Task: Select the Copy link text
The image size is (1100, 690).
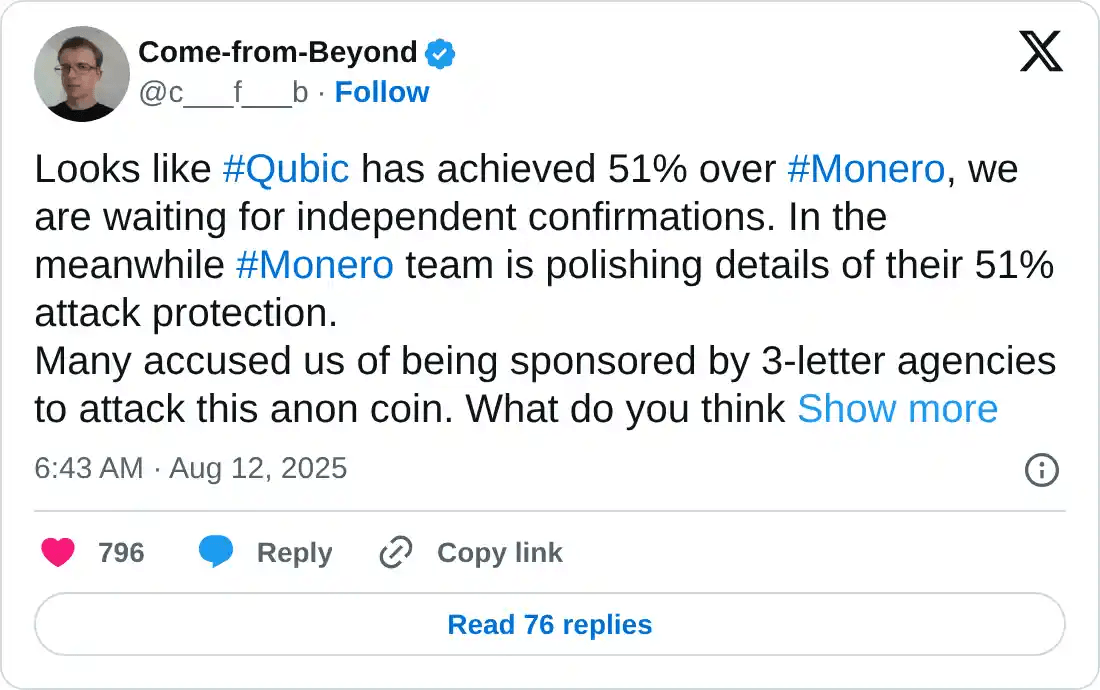Action: 499,552
